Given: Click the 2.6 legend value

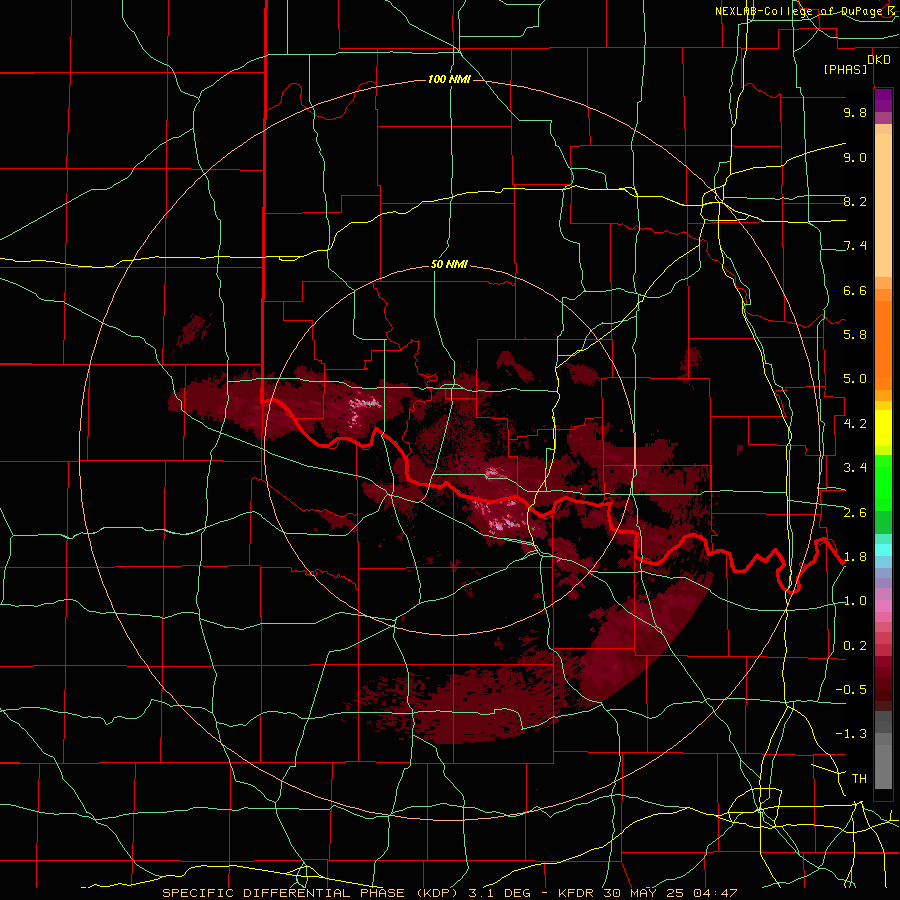Looking at the screenshot, I should 855,513.
